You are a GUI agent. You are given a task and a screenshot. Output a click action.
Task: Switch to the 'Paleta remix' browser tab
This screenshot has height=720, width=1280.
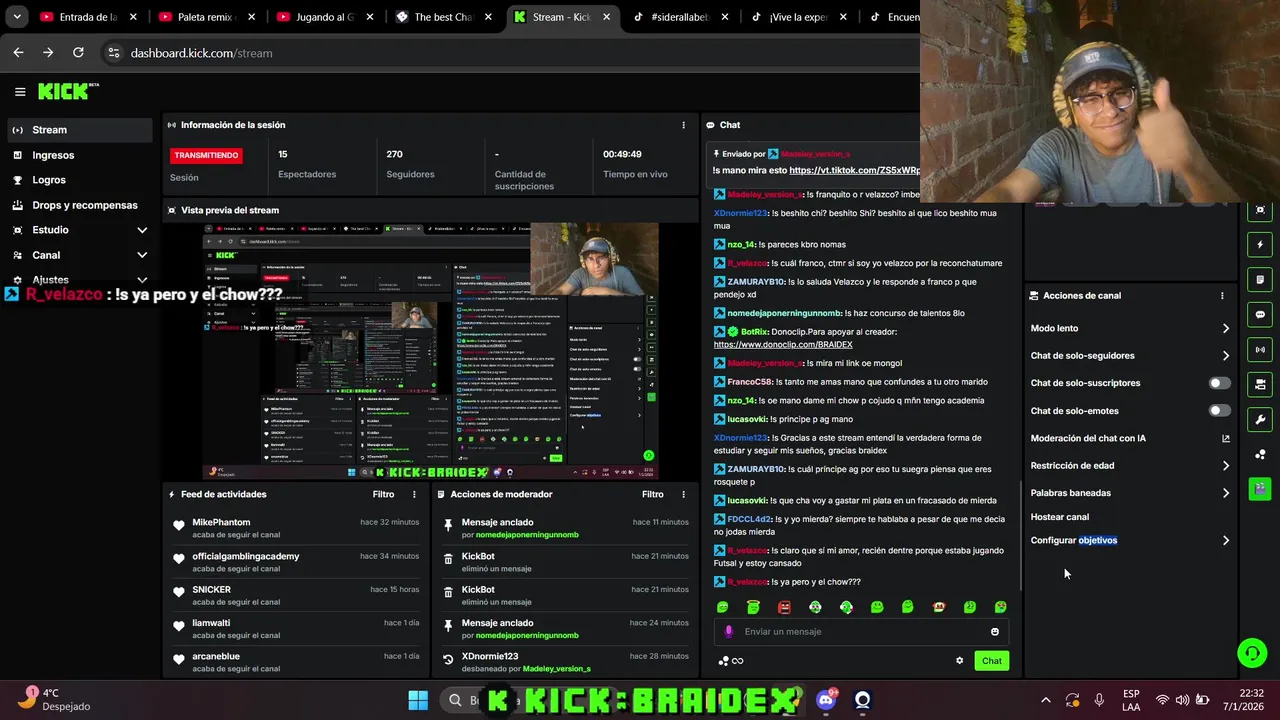click(205, 17)
